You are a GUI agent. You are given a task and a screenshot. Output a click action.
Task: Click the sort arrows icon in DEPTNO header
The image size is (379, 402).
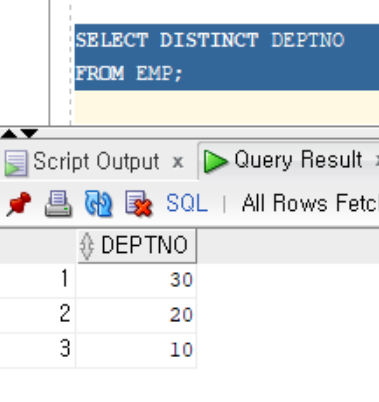coord(87,246)
